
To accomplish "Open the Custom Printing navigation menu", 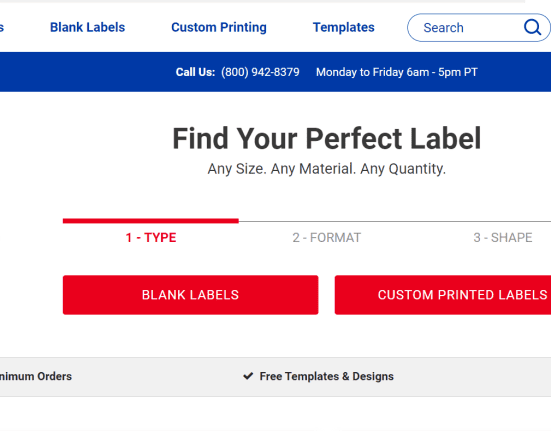I will [x=219, y=27].
